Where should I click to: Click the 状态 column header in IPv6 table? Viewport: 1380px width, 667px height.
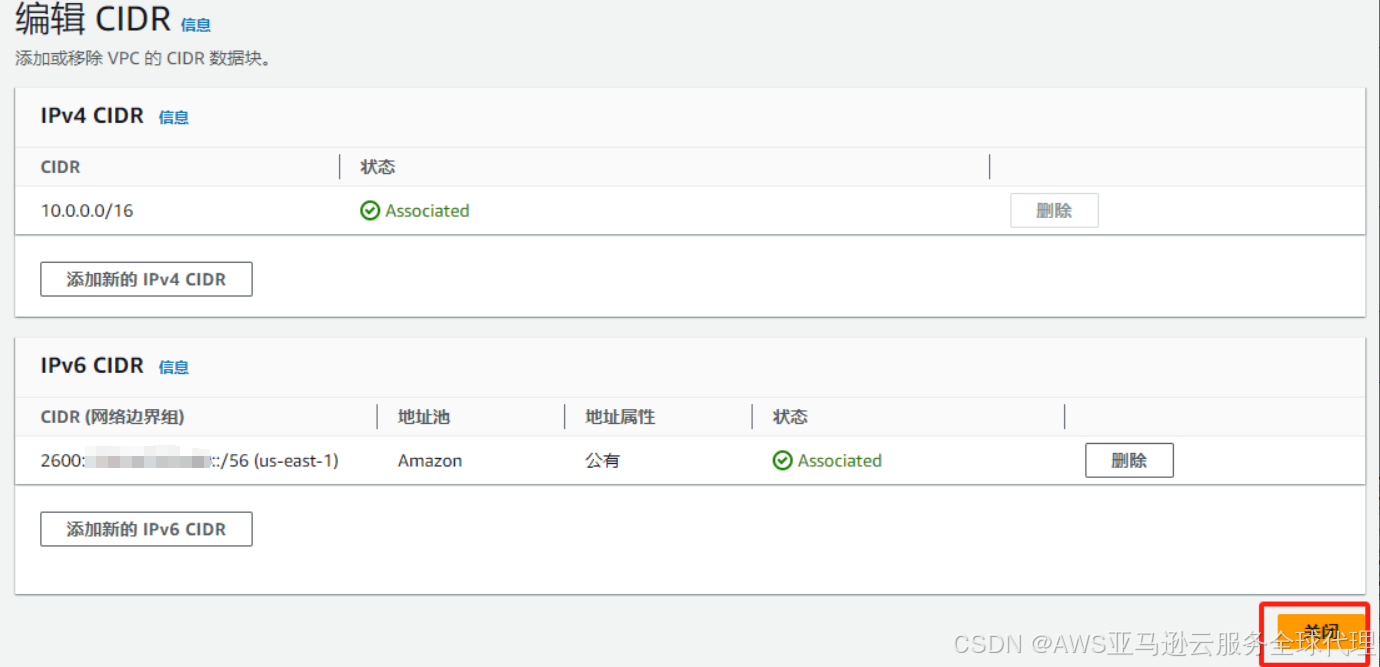point(790,417)
